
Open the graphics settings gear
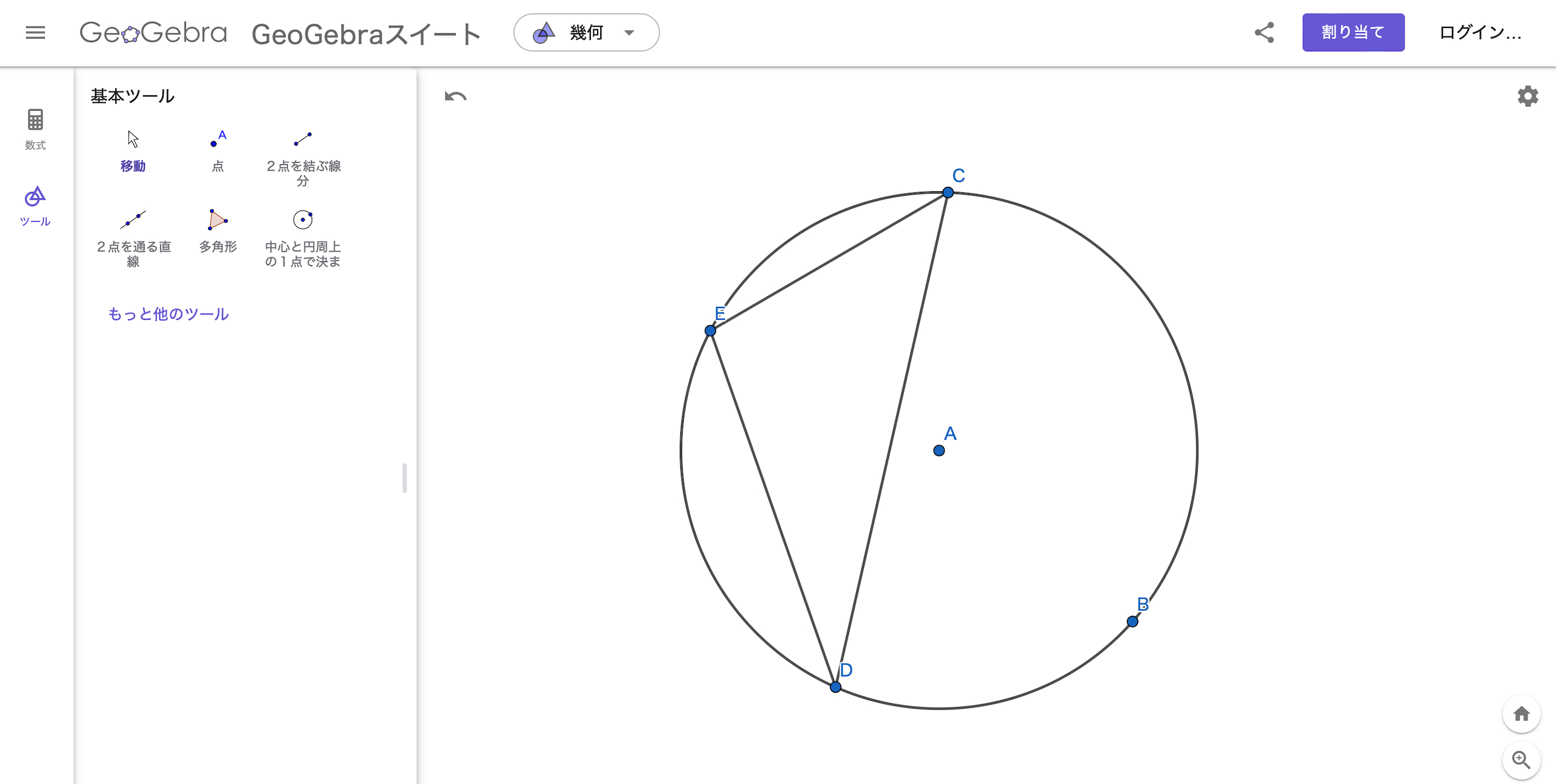click(x=1528, y=96)
